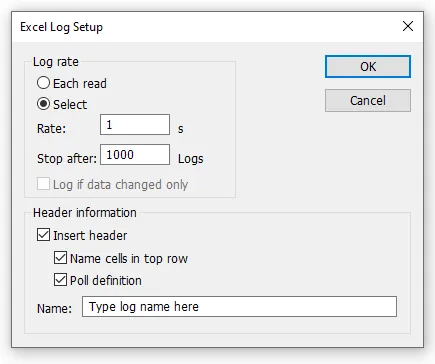Close the Excel Log Setup dialog
Image resolution: width=435 pixels, height=364 pixels.
pyautogui.click(x=408, y=26)
